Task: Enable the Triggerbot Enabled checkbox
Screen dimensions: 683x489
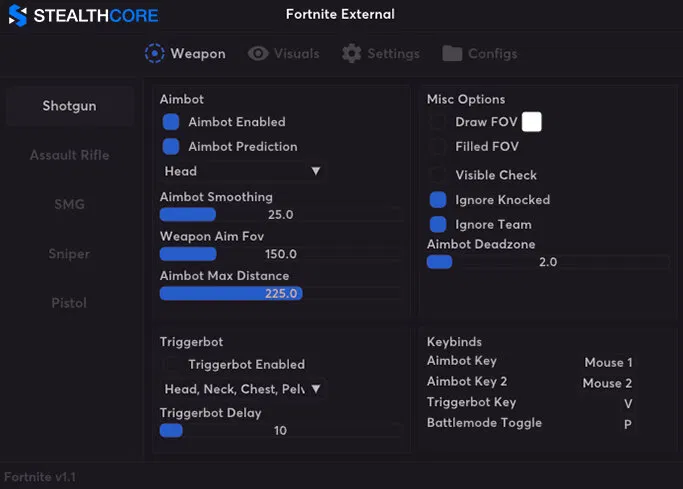Action: coord(171,365)
